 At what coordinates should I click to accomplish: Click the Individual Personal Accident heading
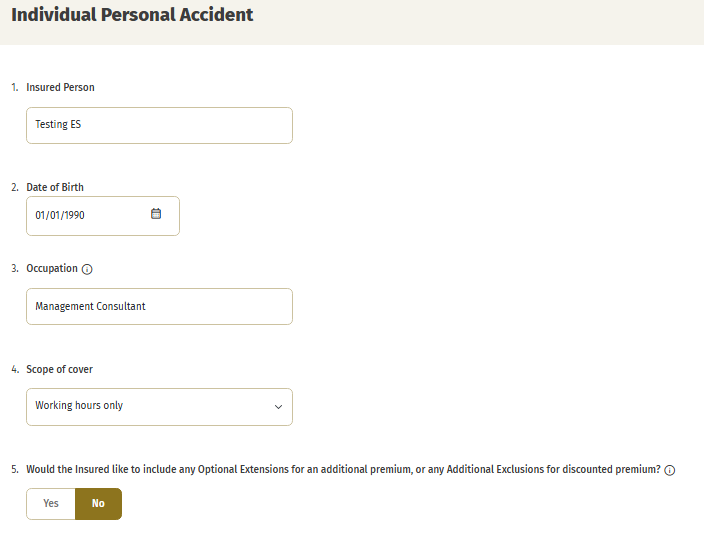132,14
